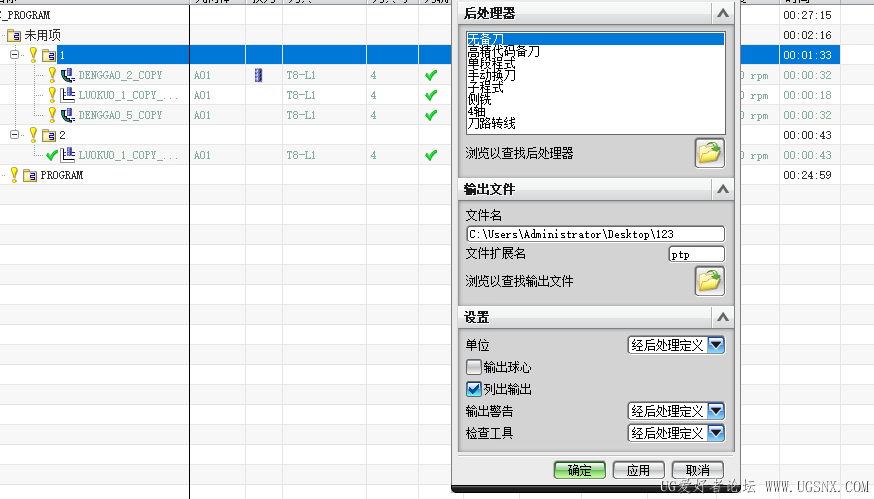Click time 00:01:33 cell
The image size is (874, 499).
click(x=807, y=55)
